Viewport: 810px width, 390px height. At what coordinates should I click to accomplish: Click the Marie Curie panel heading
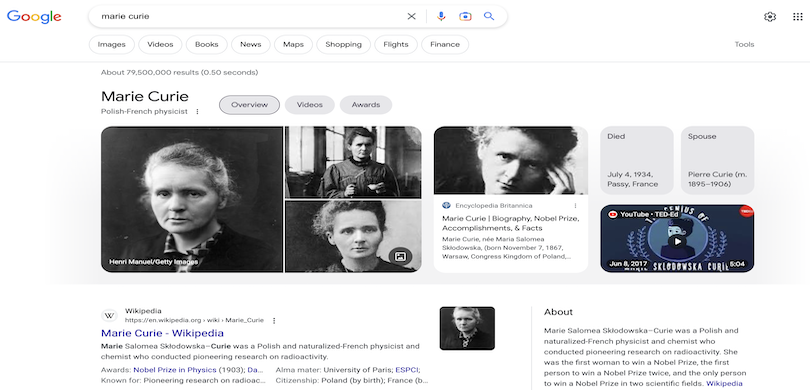click(145, 97)
